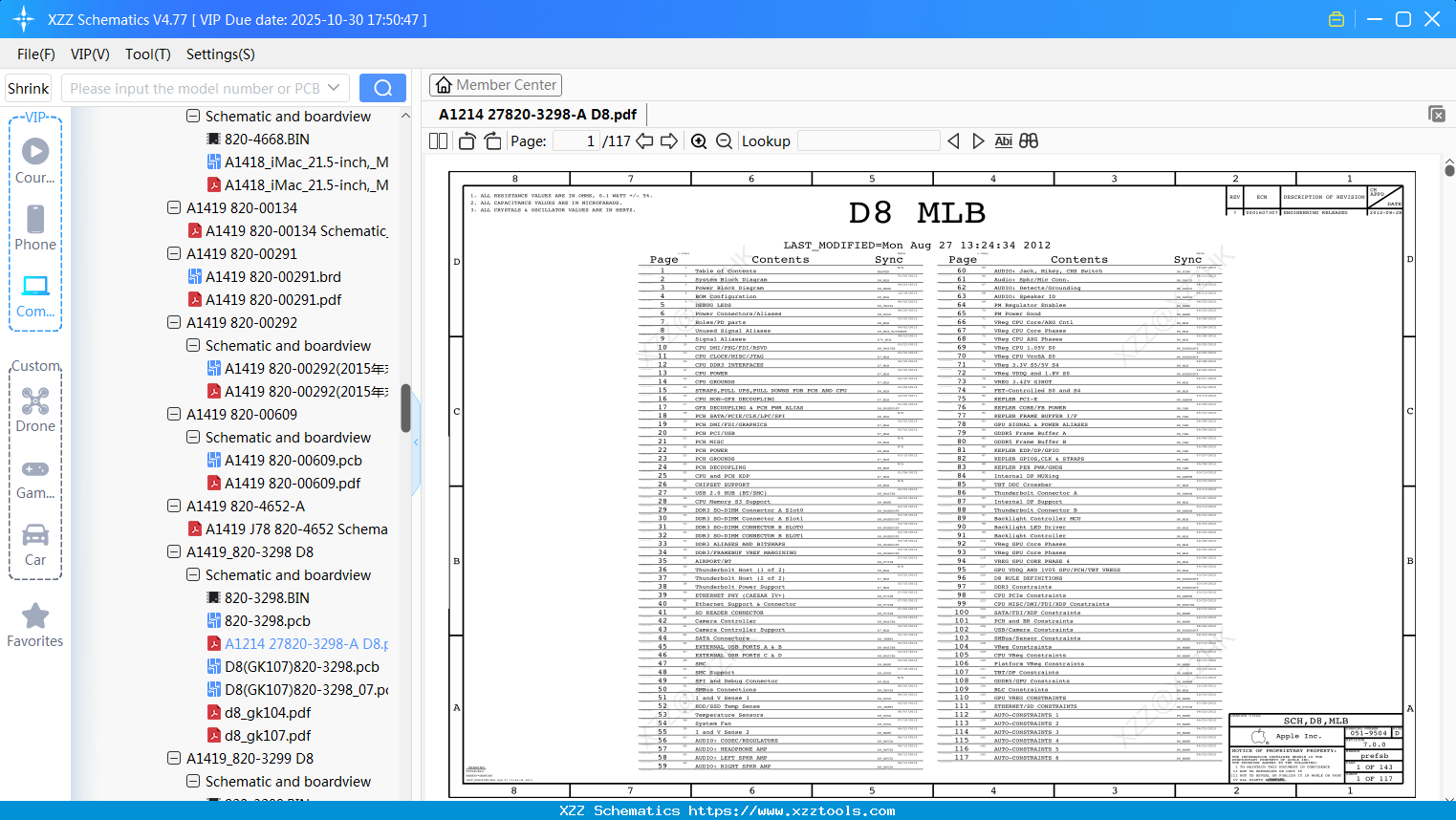The height and width of the screenshot is (820, 1456).
Task: Click the blue search magnifier button
Action: (x=382, y=88)
